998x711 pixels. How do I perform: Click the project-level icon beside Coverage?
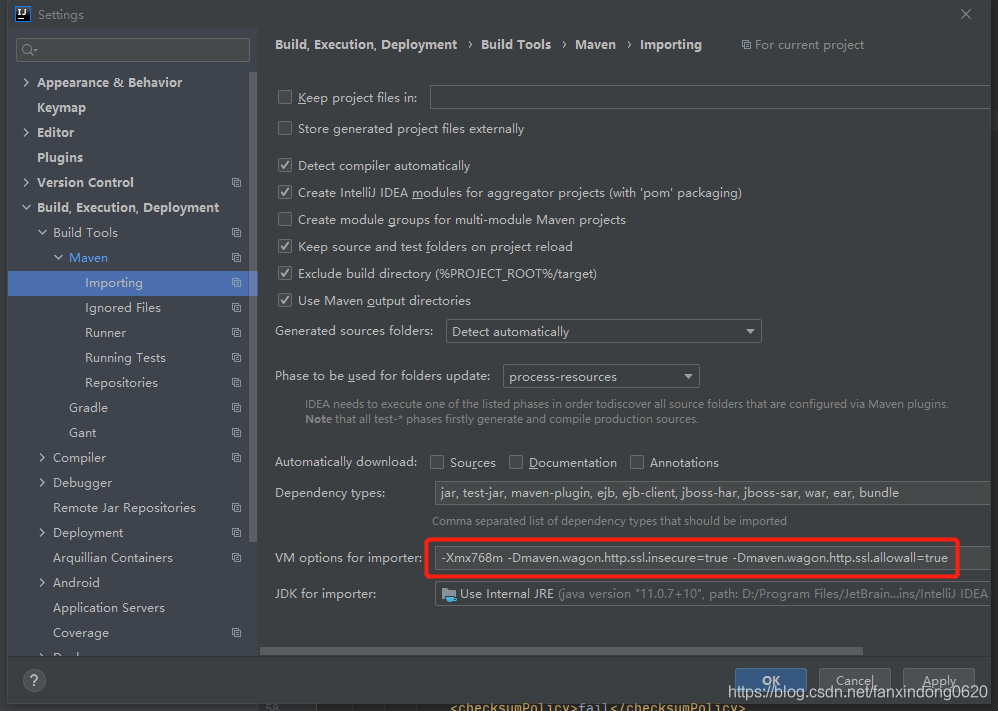pos(236,633)
